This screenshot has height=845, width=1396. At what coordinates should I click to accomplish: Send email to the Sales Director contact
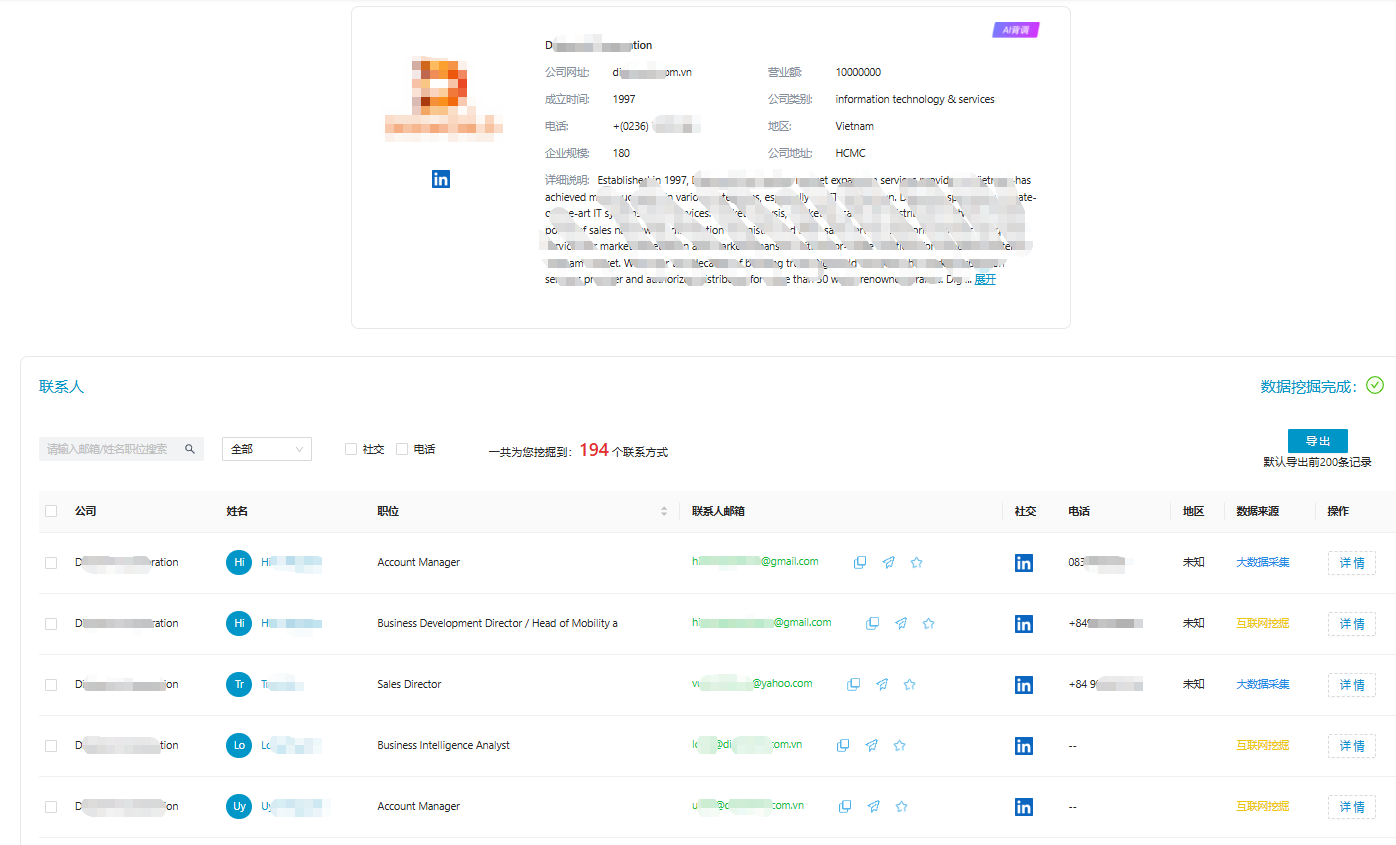pyautogui.click(x=882, y=685)
